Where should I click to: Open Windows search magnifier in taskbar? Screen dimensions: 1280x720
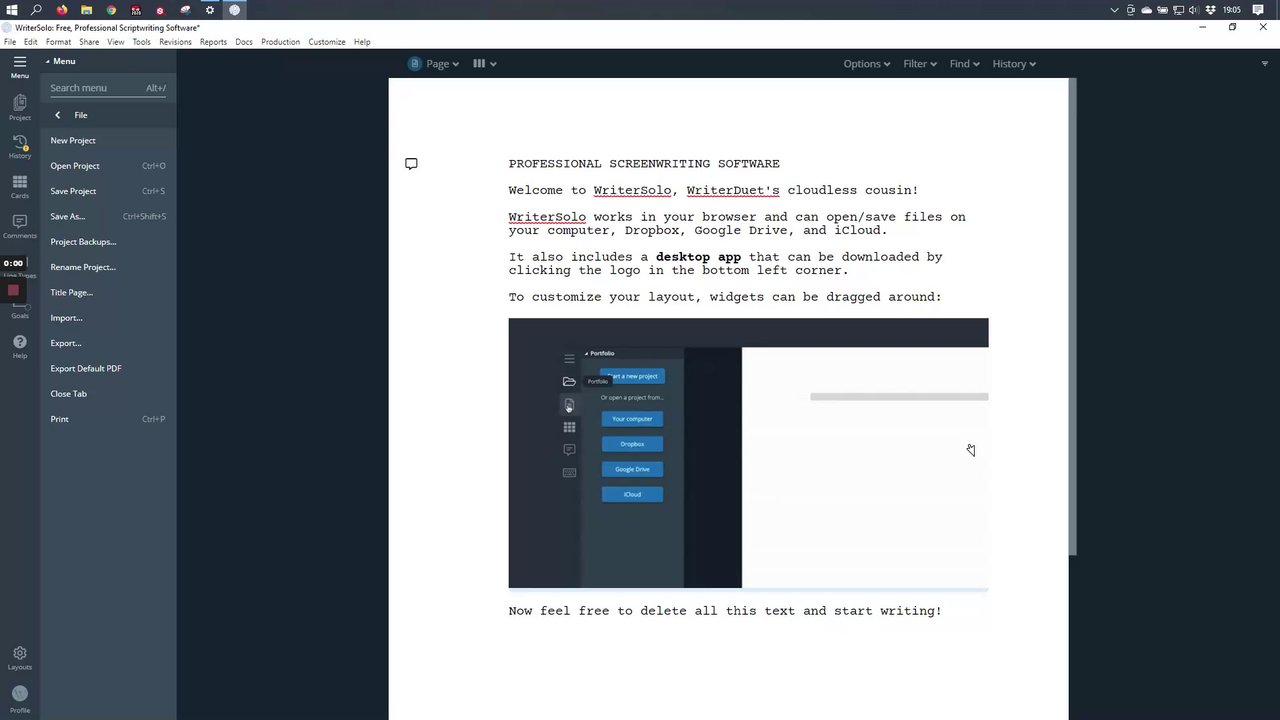(36, 10)
